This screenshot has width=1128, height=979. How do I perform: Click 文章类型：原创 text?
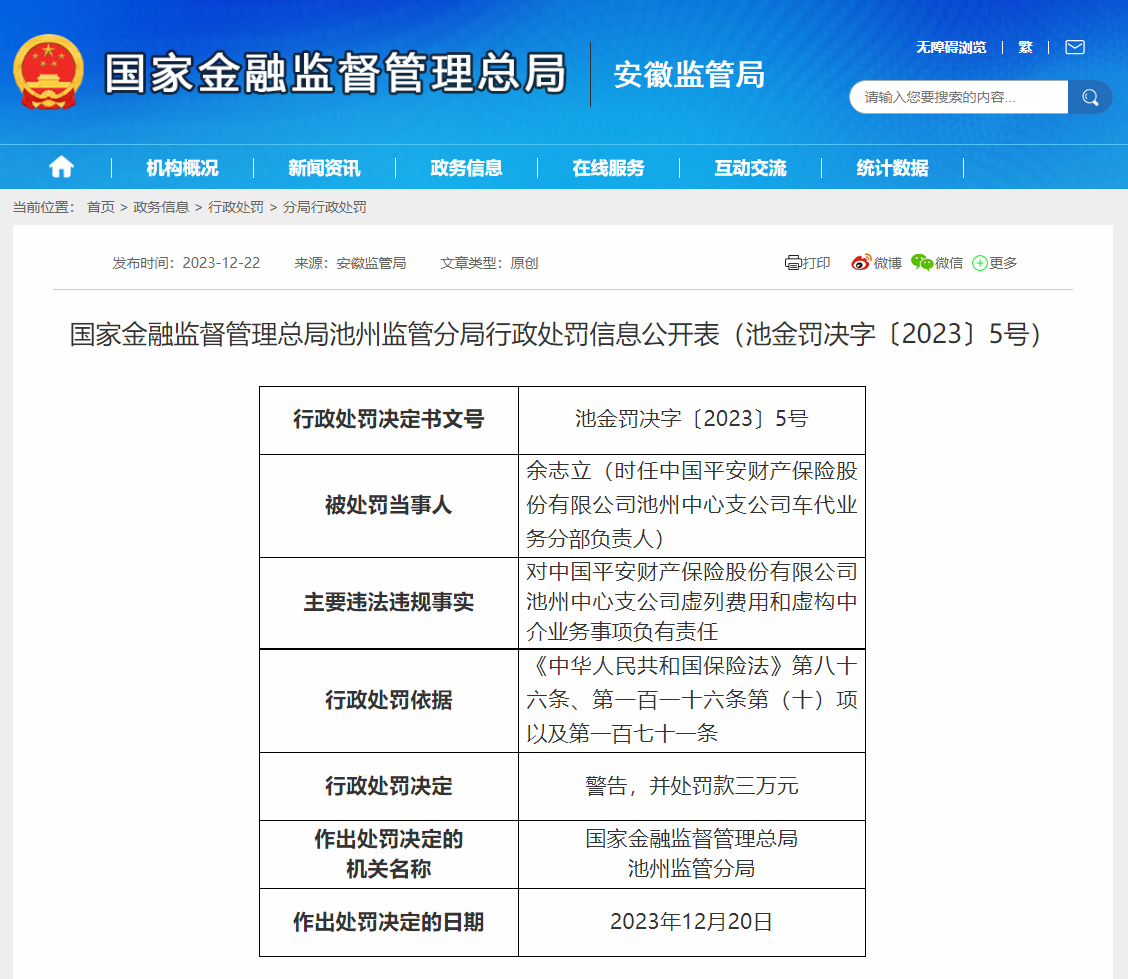[489, 263]
